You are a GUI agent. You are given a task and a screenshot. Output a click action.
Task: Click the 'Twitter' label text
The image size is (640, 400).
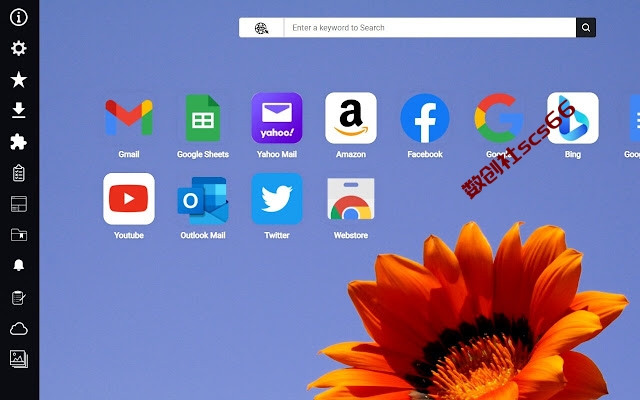277,235
